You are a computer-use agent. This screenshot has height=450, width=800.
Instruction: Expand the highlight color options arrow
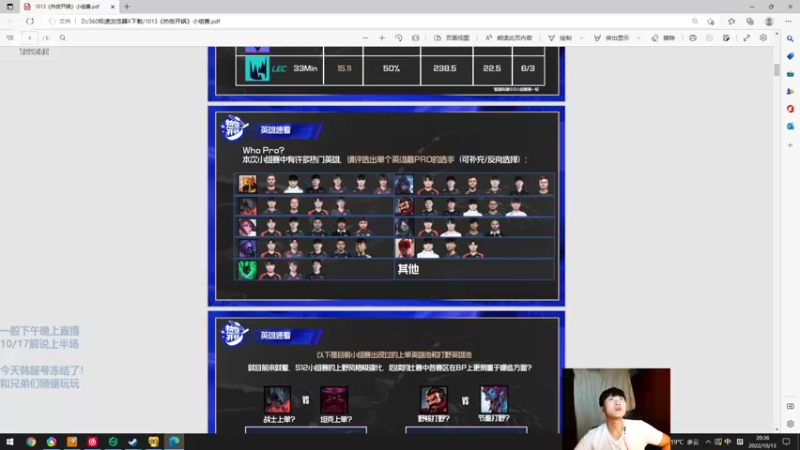pos(639,38)
